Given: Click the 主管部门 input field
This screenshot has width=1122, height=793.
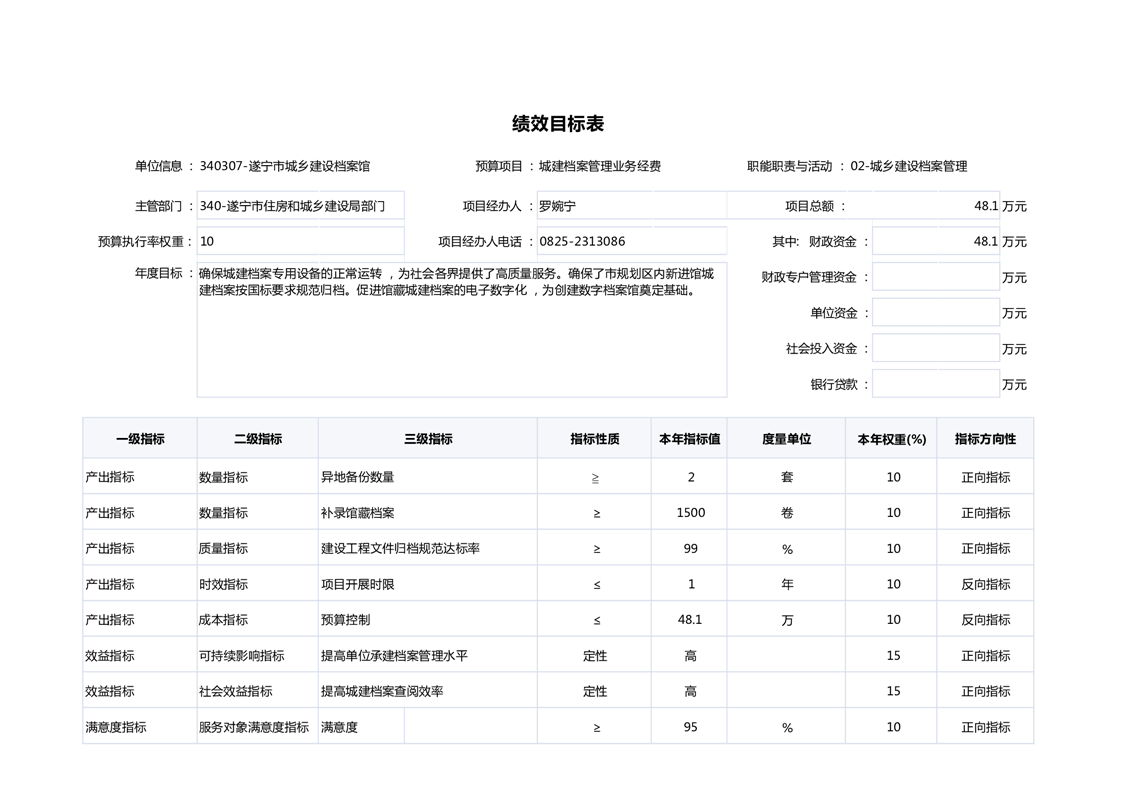Looking at the screenshot, I should pyautogui.click(x=300, y=206).
